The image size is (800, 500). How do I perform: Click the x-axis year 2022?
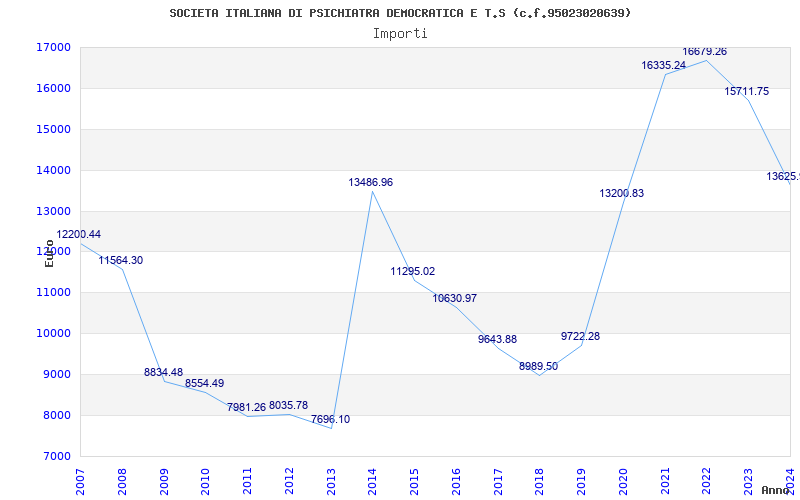pos(707,482)
